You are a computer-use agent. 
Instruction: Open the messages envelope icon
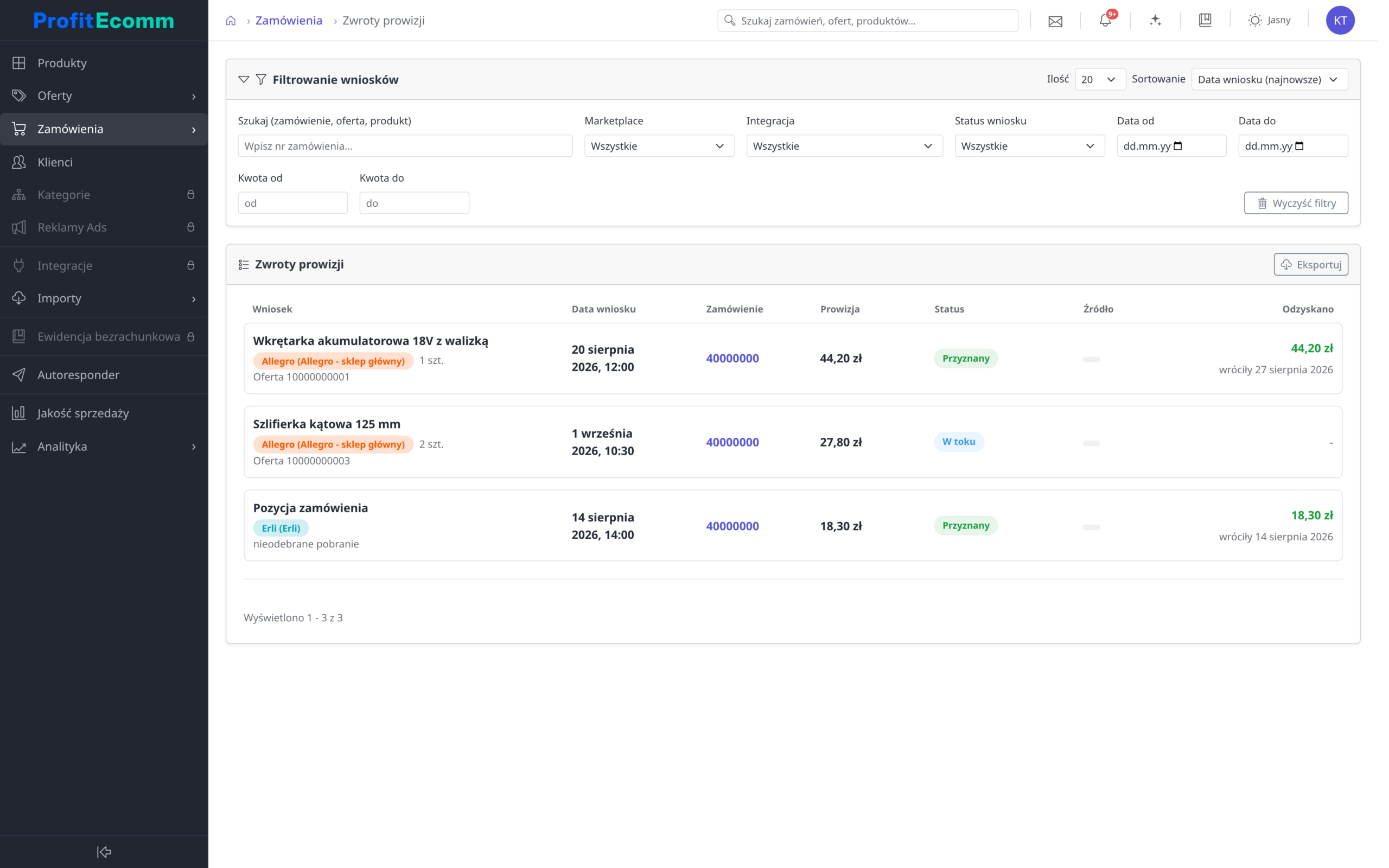point(1055,21)
